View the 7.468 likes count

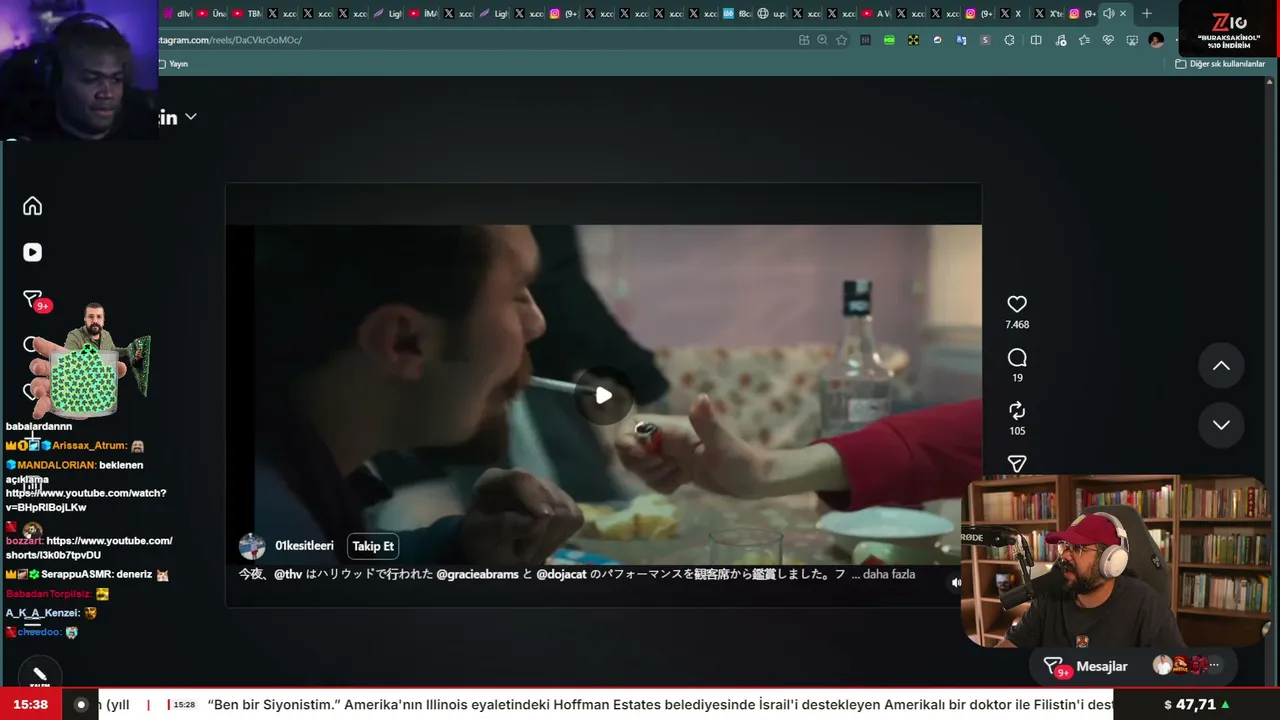coord(1017,325)
